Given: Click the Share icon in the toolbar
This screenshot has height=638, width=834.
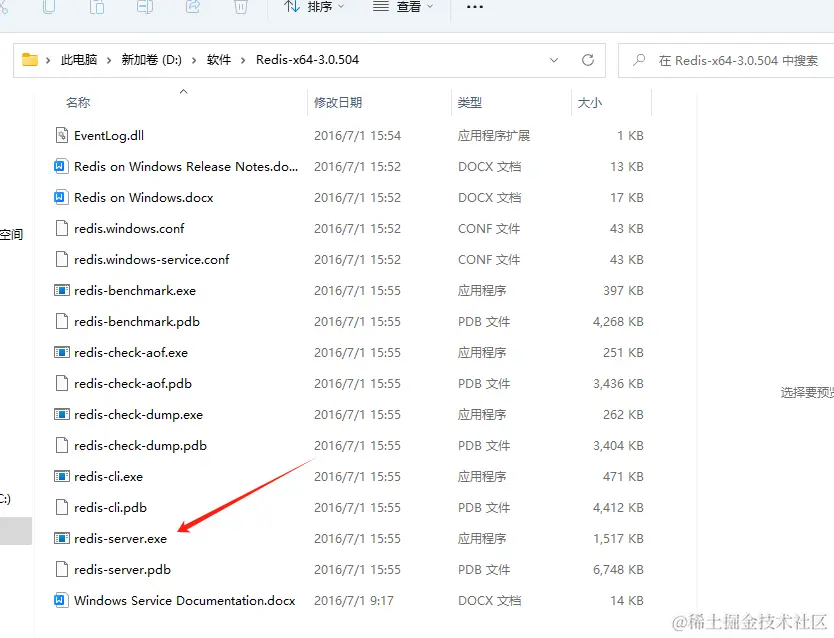Looking at the screenshot, I should pyautogui.click(x=193, y=6).
